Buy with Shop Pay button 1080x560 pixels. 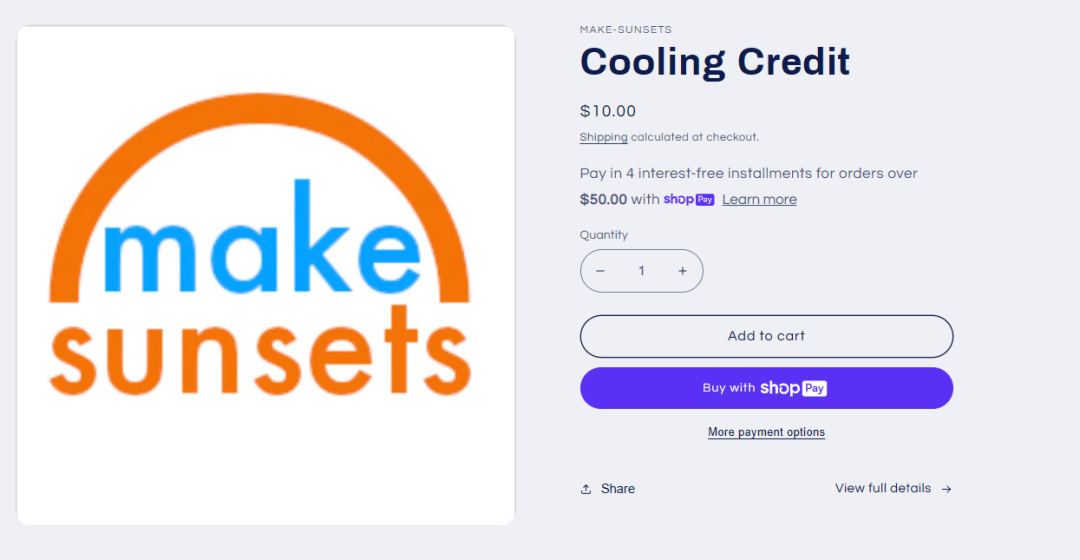[x=766, y=388]
